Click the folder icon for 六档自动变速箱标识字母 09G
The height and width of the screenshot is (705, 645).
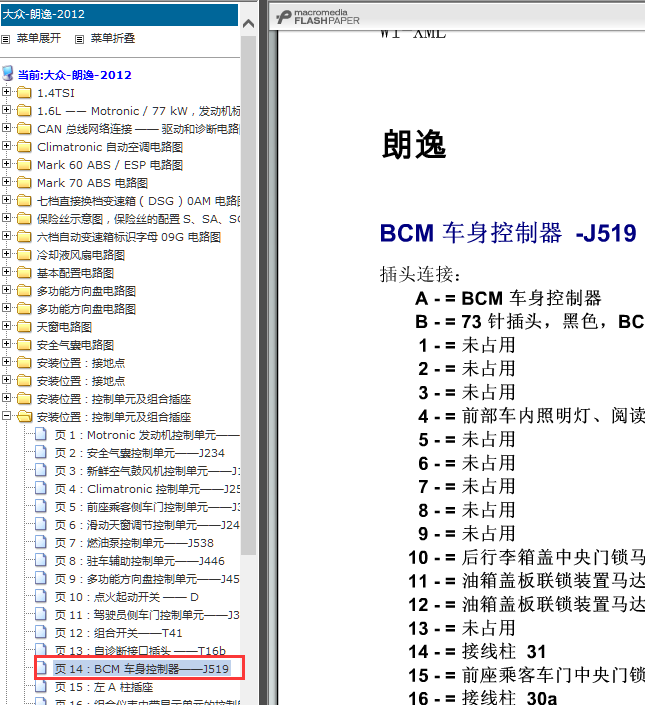tap(24, 236)
